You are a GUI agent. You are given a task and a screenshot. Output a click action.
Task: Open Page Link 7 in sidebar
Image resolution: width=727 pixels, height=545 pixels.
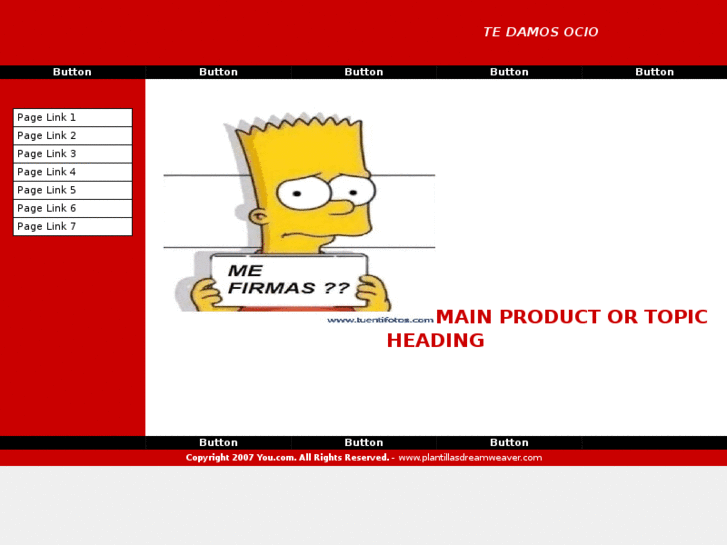point(73,226)
